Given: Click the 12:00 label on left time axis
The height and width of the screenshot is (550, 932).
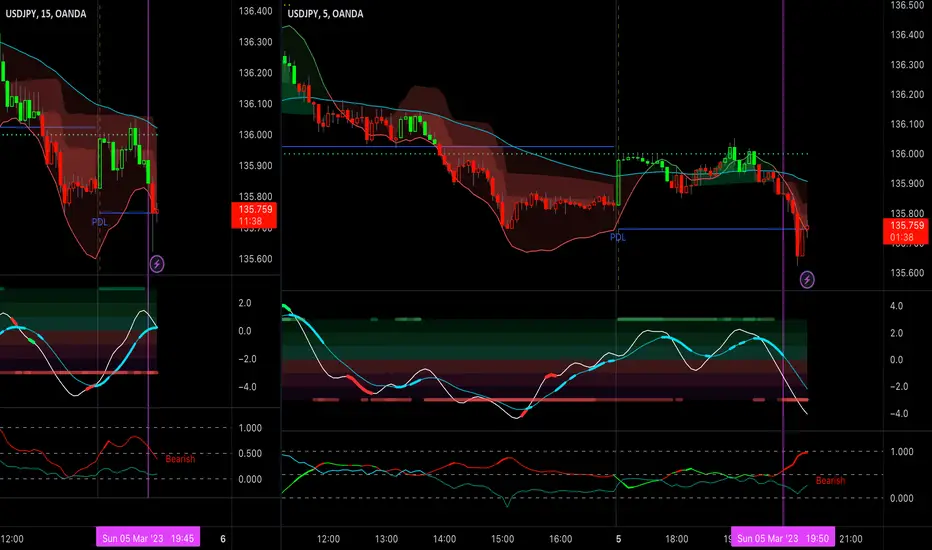Looking at the screenshot, I should coord(12,539).
